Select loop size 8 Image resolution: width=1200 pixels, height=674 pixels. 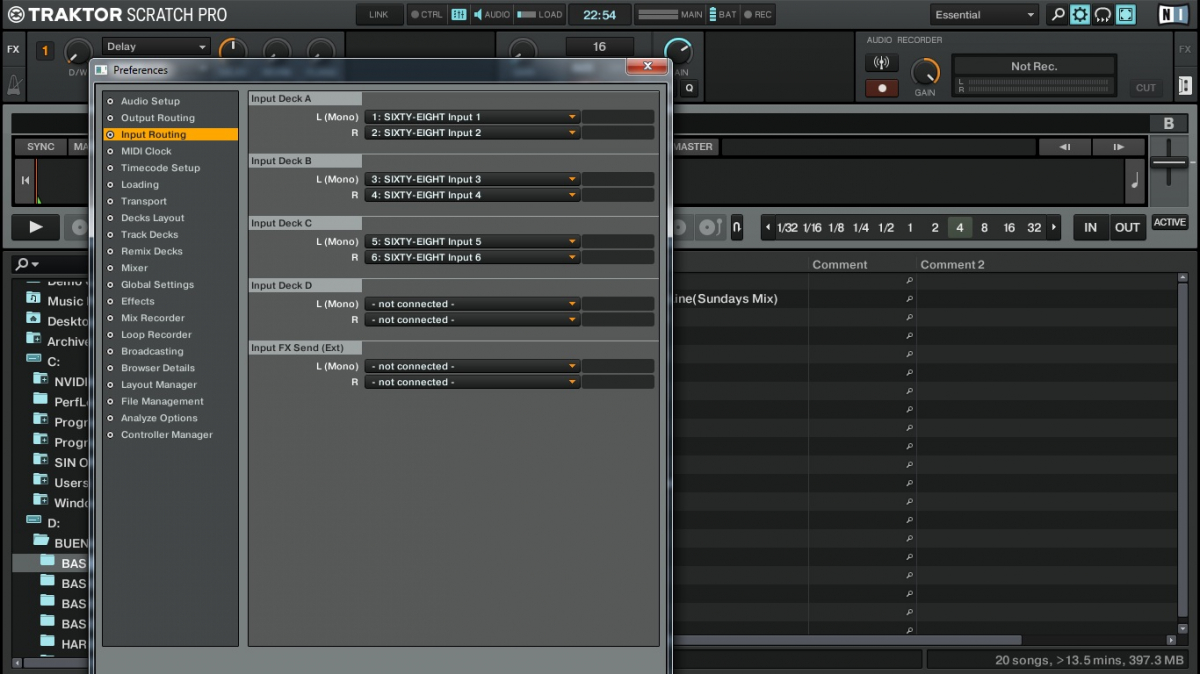(x=984, y=228)
